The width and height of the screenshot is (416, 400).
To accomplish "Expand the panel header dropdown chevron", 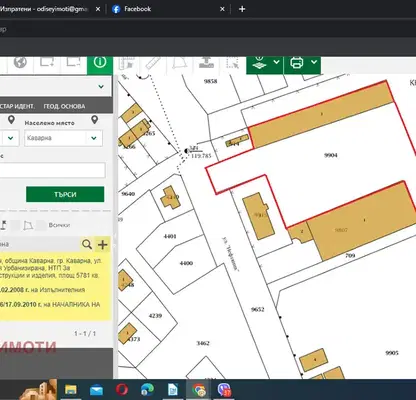I will pos(101,87).
